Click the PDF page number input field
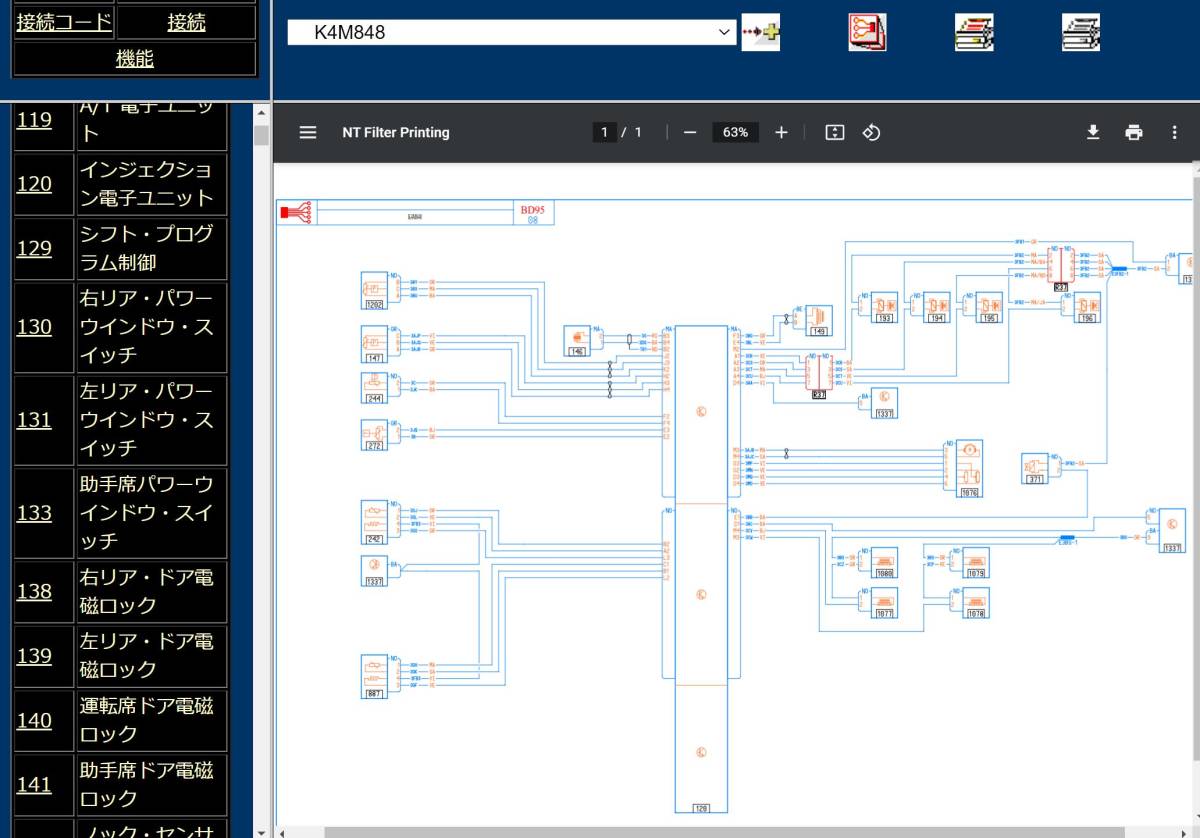This screenshot has width=1200, height=838. (x=604, y=132)
